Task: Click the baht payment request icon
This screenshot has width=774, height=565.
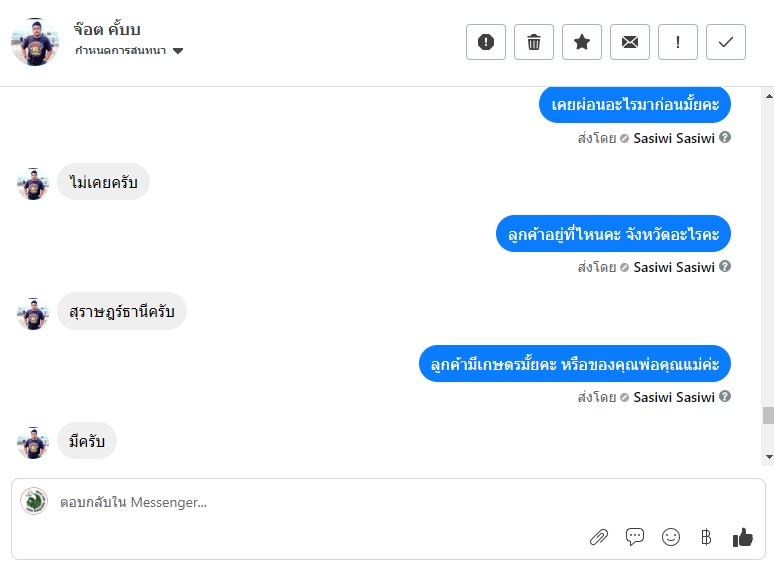Action: [706, 537]
